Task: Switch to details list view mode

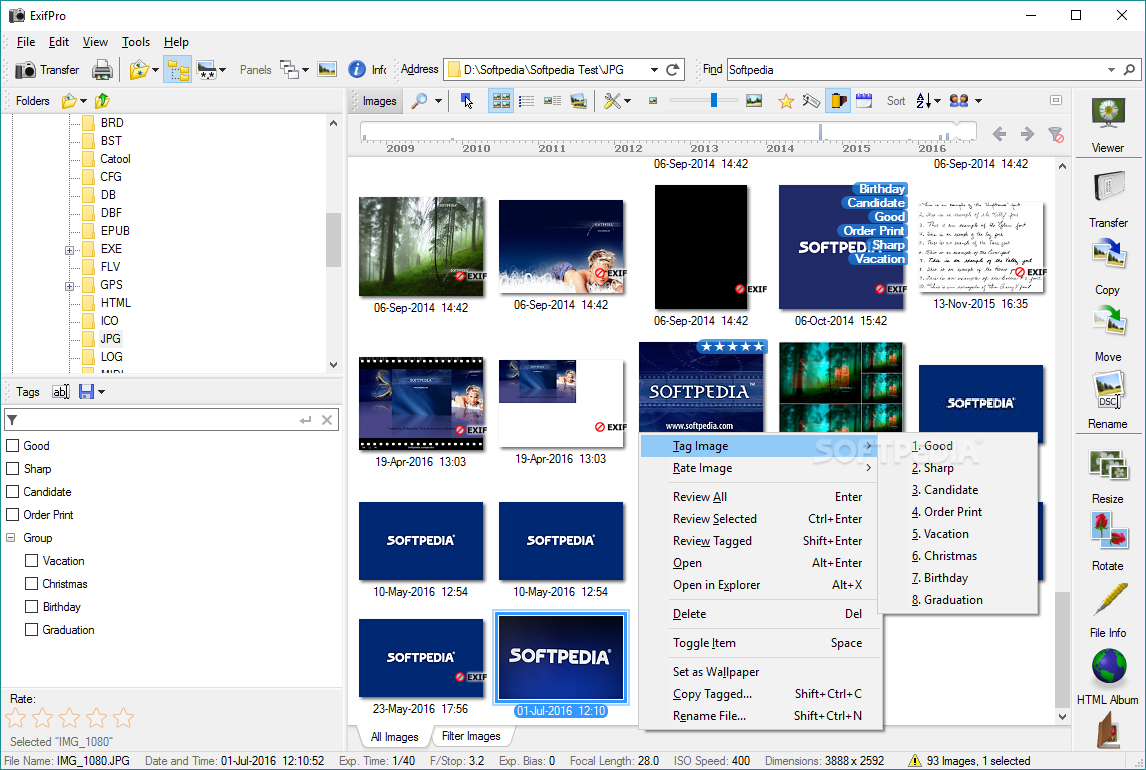Action: (526, 101)
